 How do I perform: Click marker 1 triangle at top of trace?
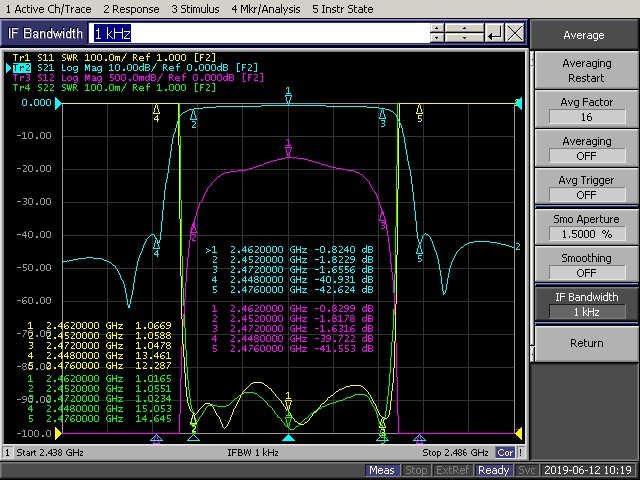pos(288,98)
